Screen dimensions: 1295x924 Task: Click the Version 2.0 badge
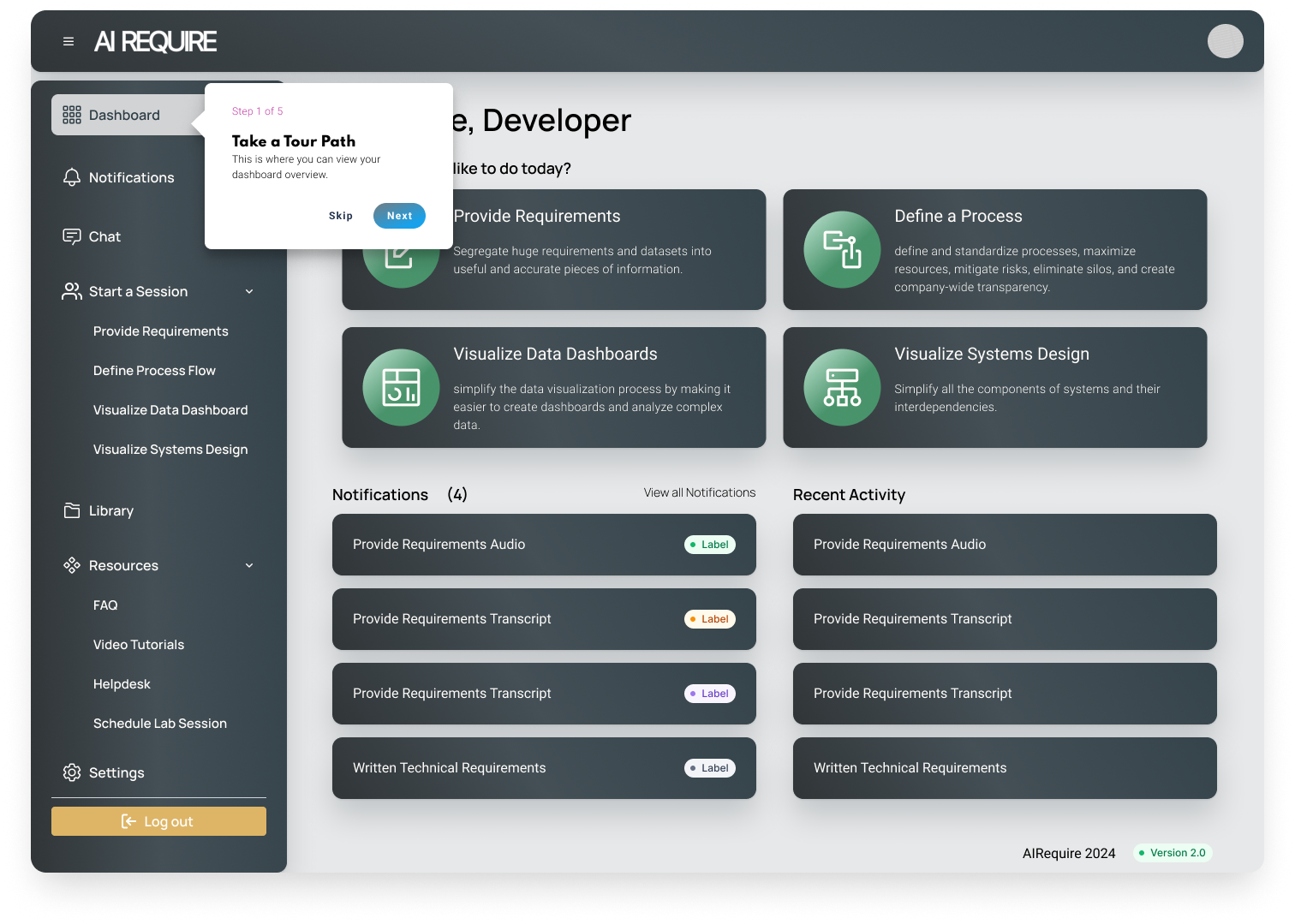(1173, 853)
